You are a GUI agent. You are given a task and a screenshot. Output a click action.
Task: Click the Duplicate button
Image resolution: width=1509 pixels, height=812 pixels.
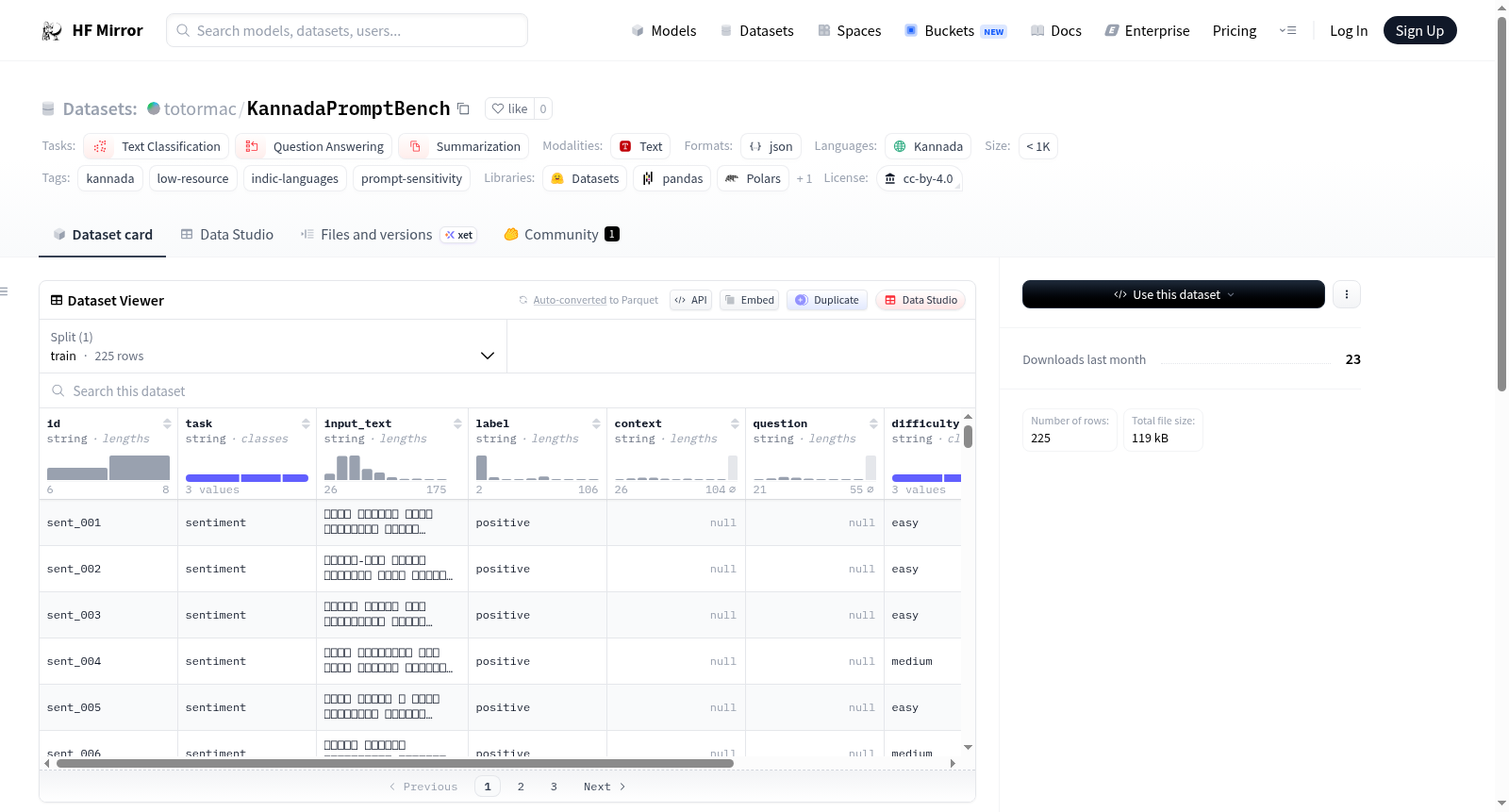[827, 300]
